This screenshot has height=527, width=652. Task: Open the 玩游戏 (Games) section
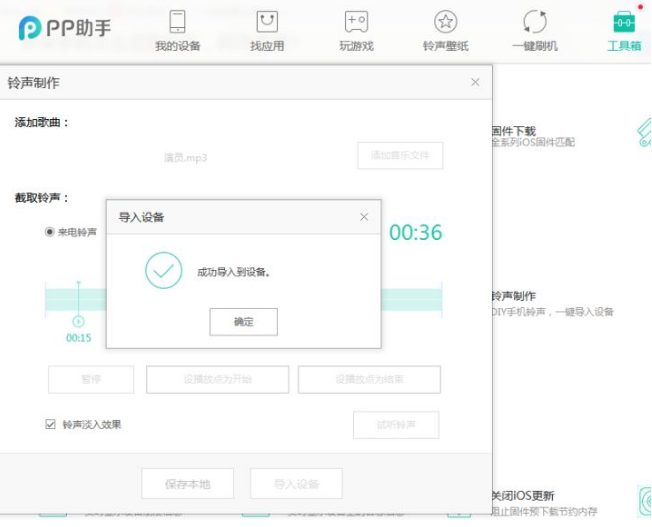click(356, 30)
